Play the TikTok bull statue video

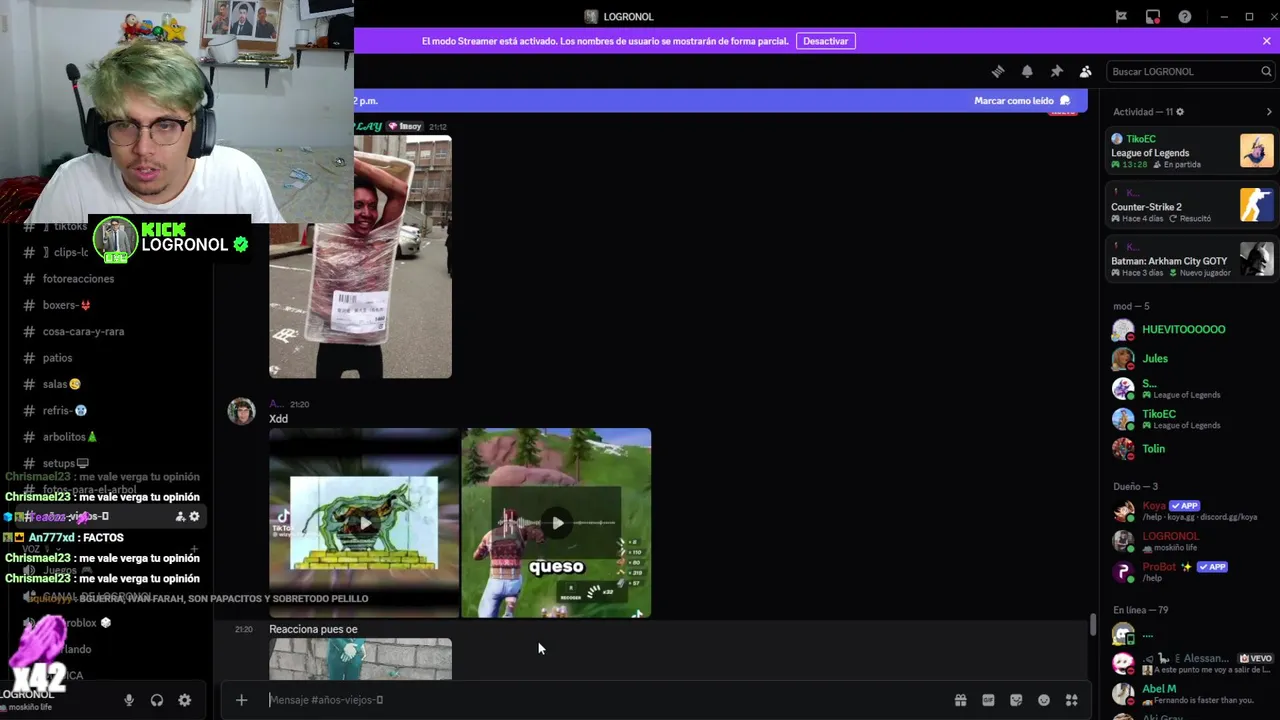point(364,523)
